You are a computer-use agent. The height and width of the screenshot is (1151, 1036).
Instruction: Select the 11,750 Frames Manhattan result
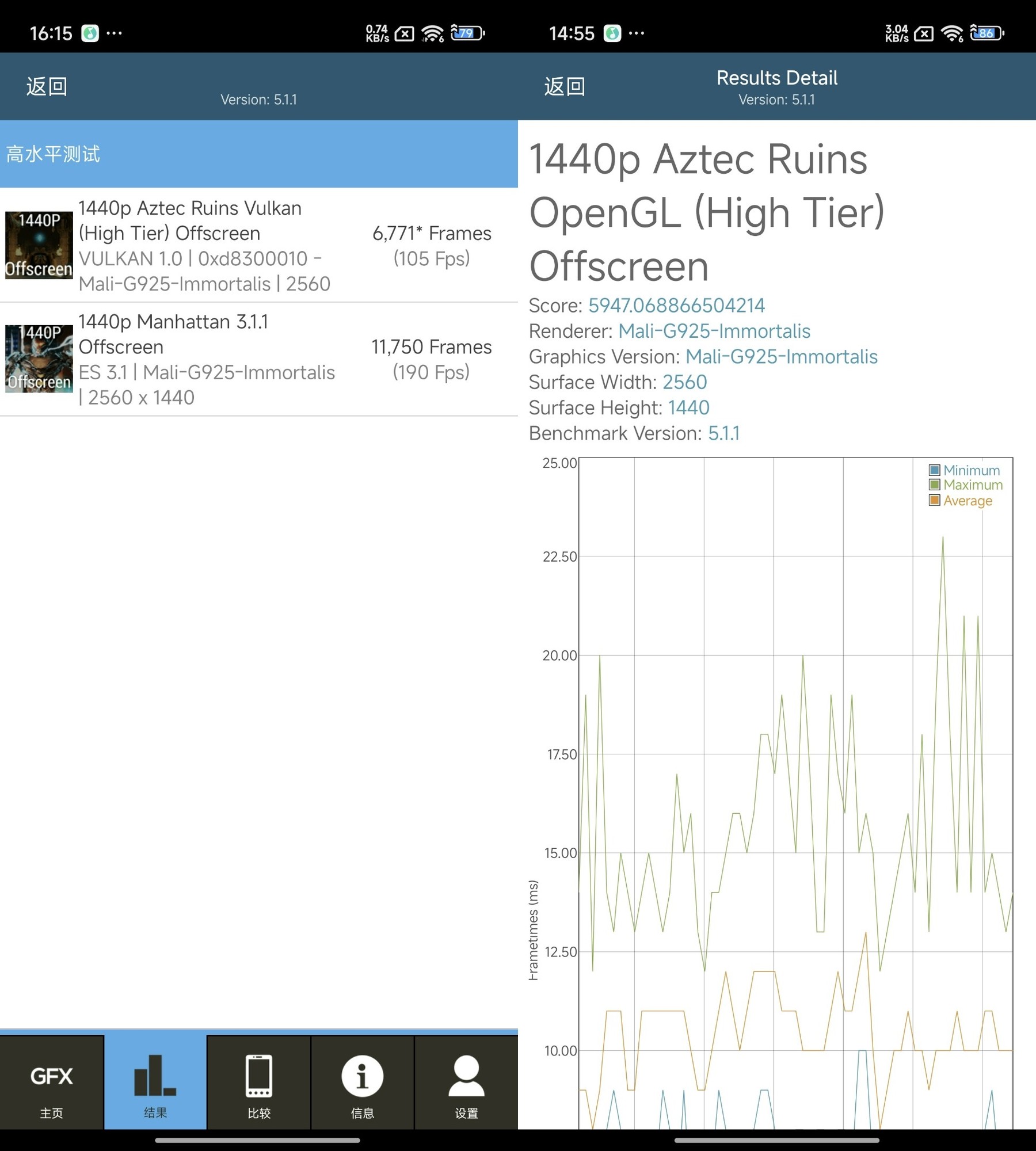tap(432, 359)
